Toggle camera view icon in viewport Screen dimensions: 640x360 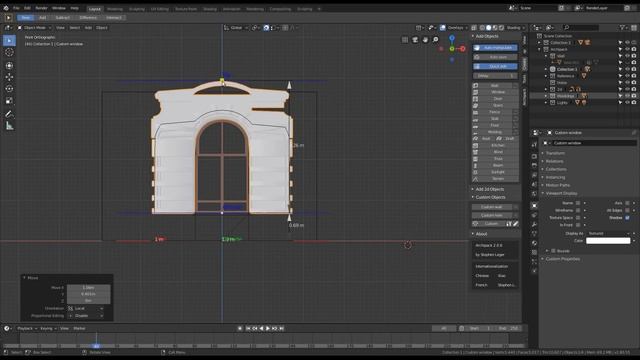[415, 40]
